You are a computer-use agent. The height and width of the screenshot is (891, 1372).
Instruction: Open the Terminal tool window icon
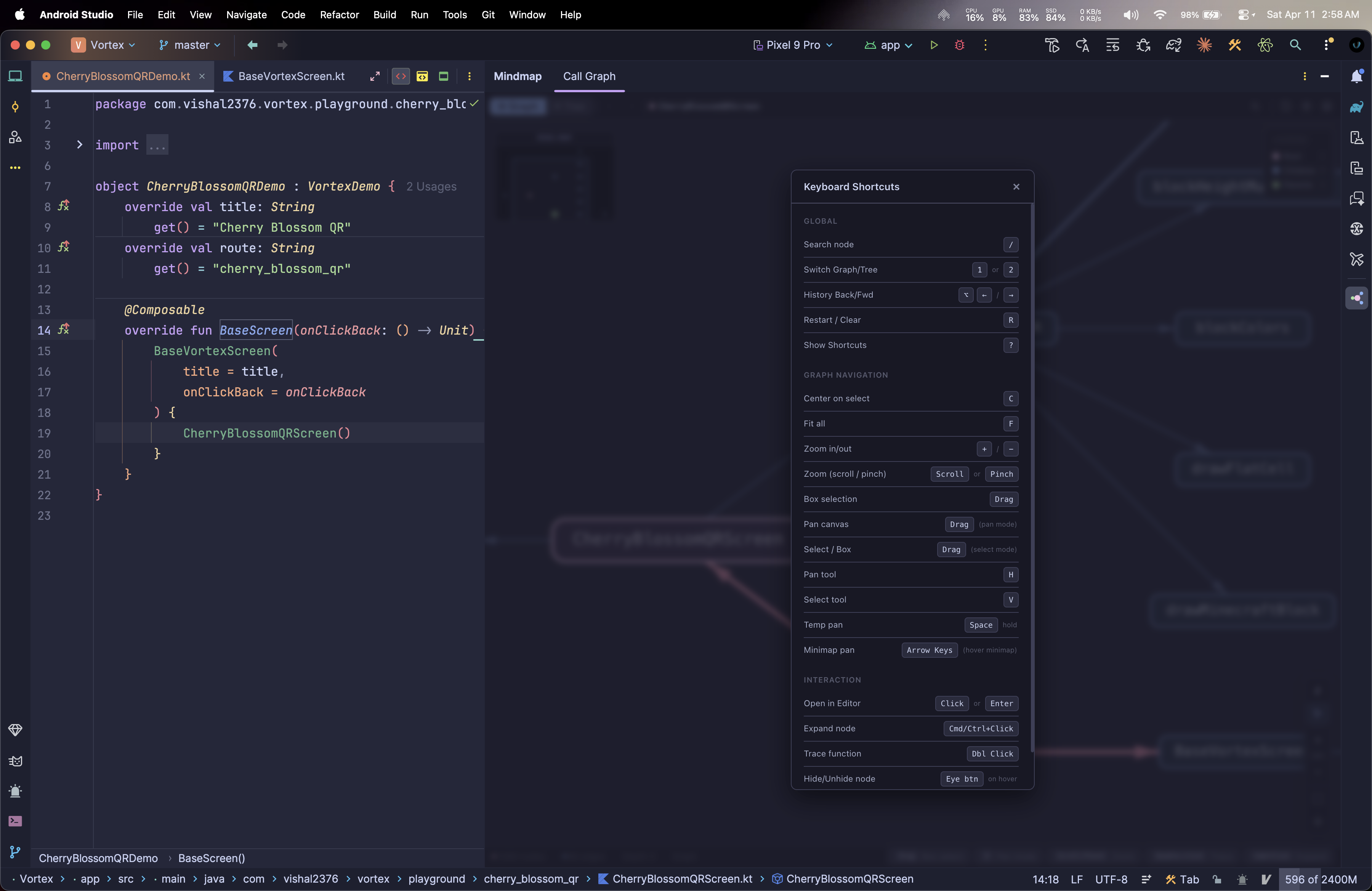click(16, 821)
